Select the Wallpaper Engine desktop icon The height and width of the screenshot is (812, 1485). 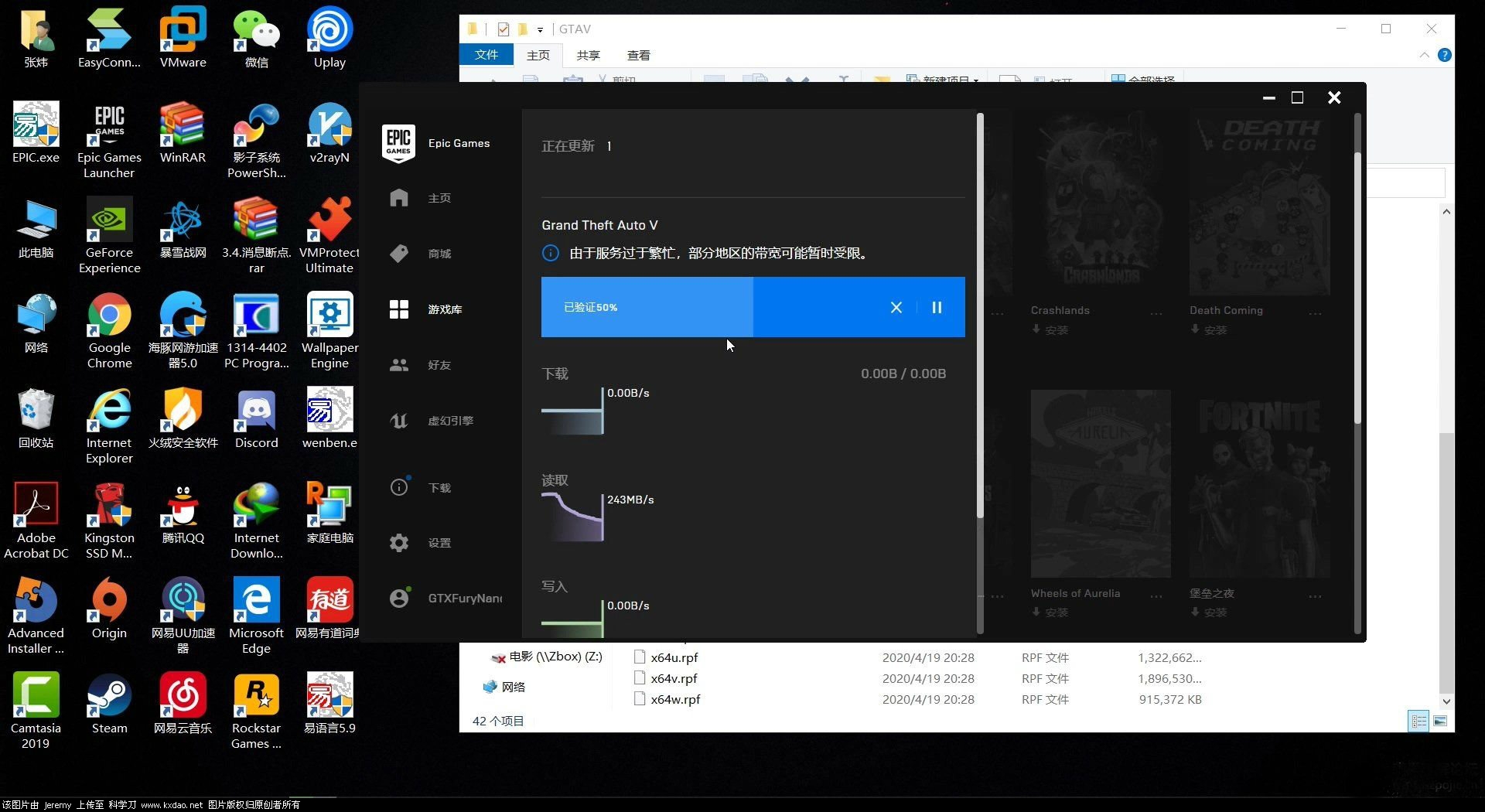(x=329, y=331)
